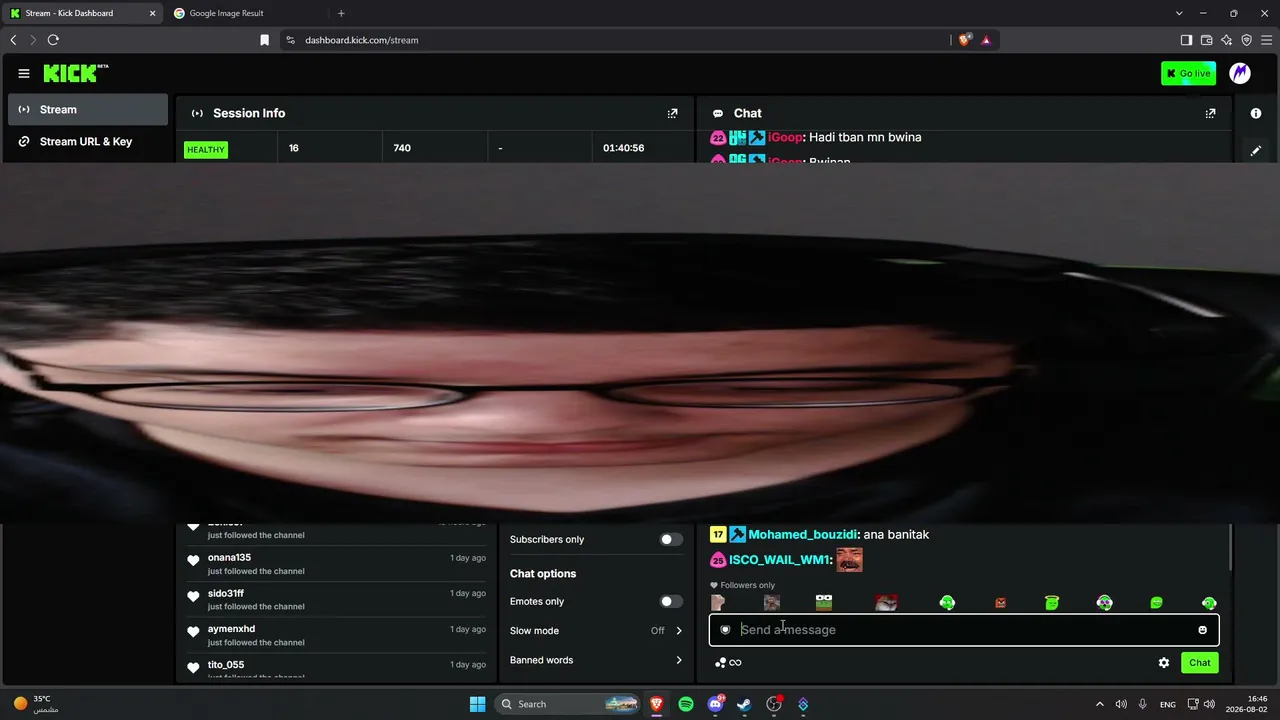
Task: Switch to the Google Image Result tab
Action: click(246, 13)
